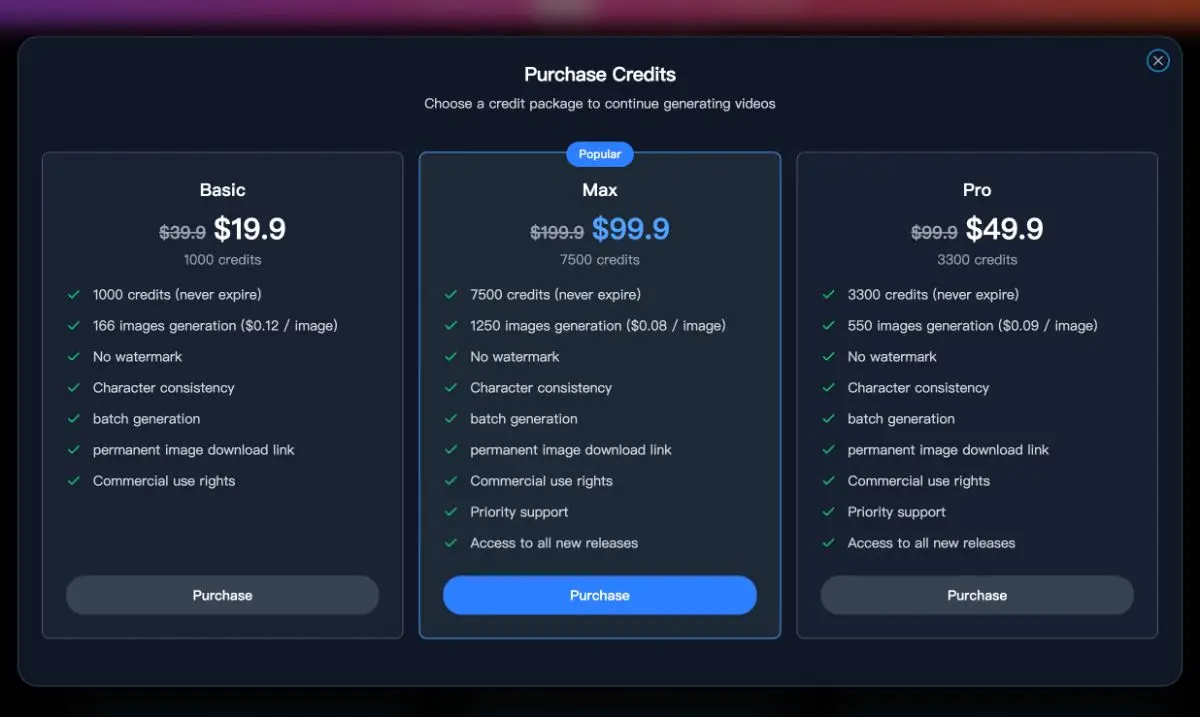Click the Basic plan $19.9 price

250,229
